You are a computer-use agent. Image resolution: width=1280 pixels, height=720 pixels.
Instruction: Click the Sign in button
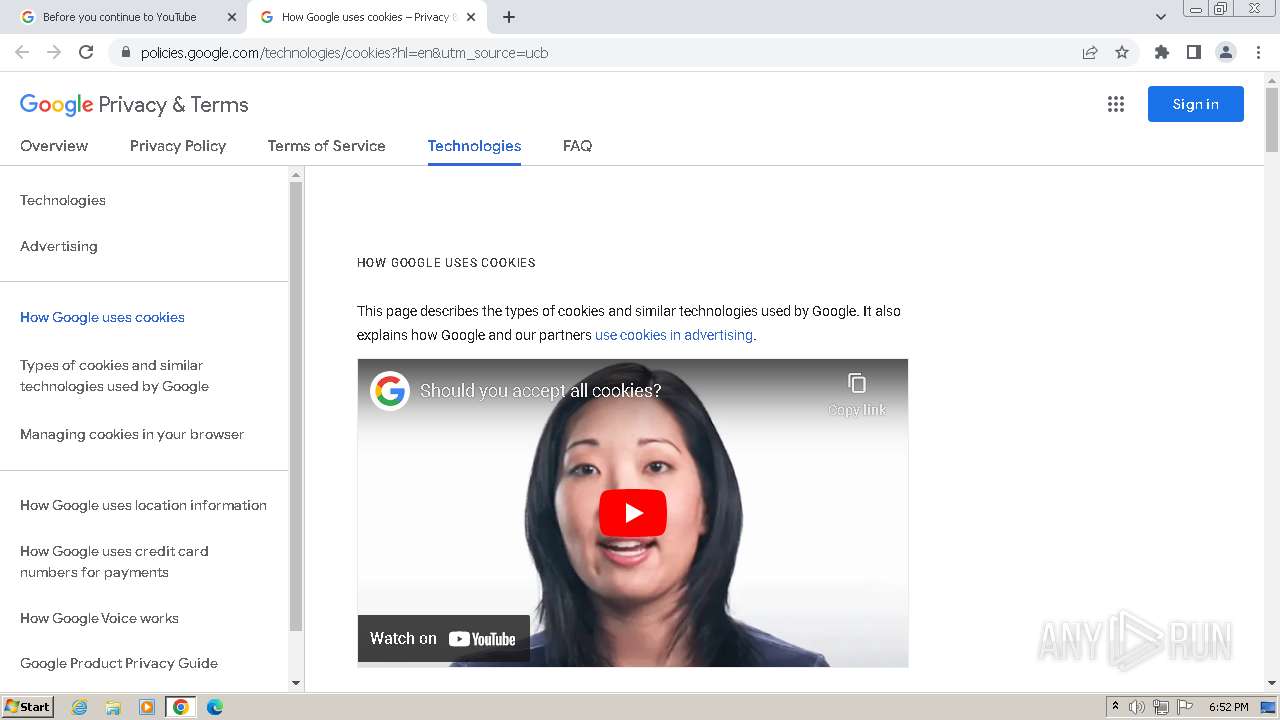tap(1195, 104)
